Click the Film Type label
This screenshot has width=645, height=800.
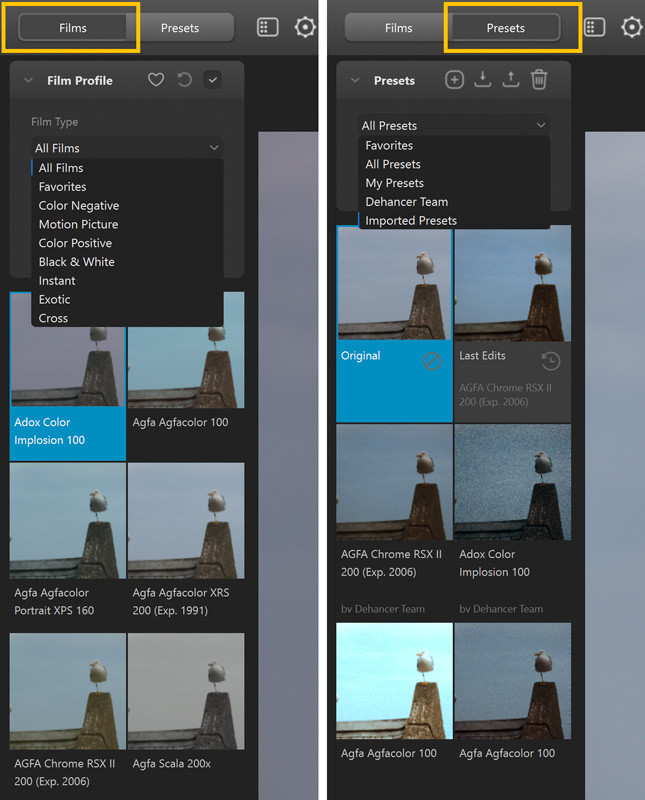coord(55,122)
